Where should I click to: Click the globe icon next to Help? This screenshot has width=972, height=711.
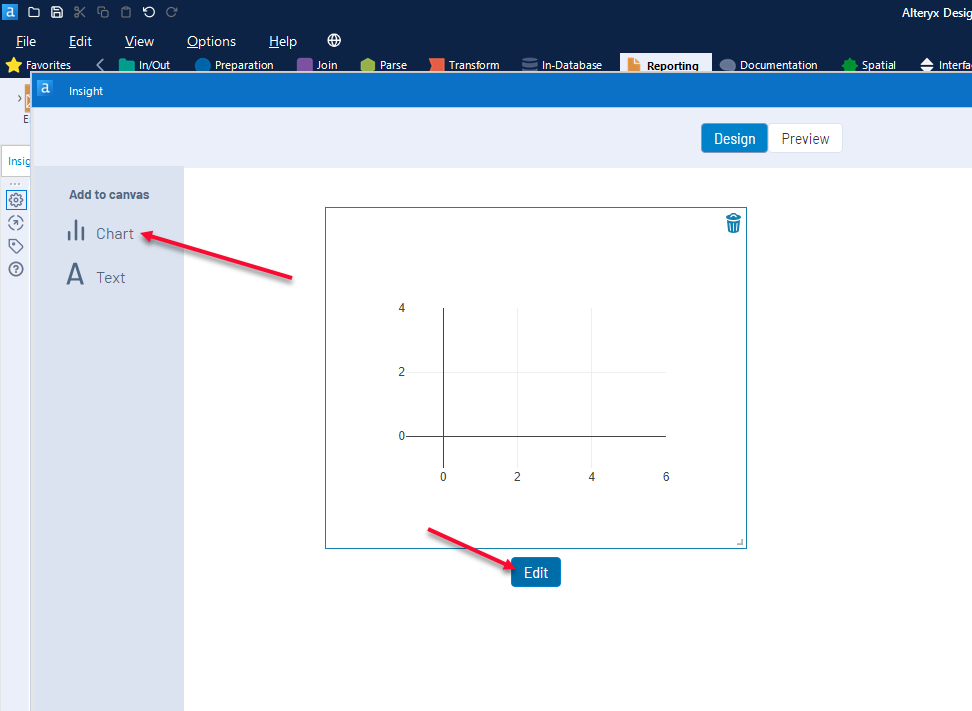pyautogui.click(x=333, y=40)
